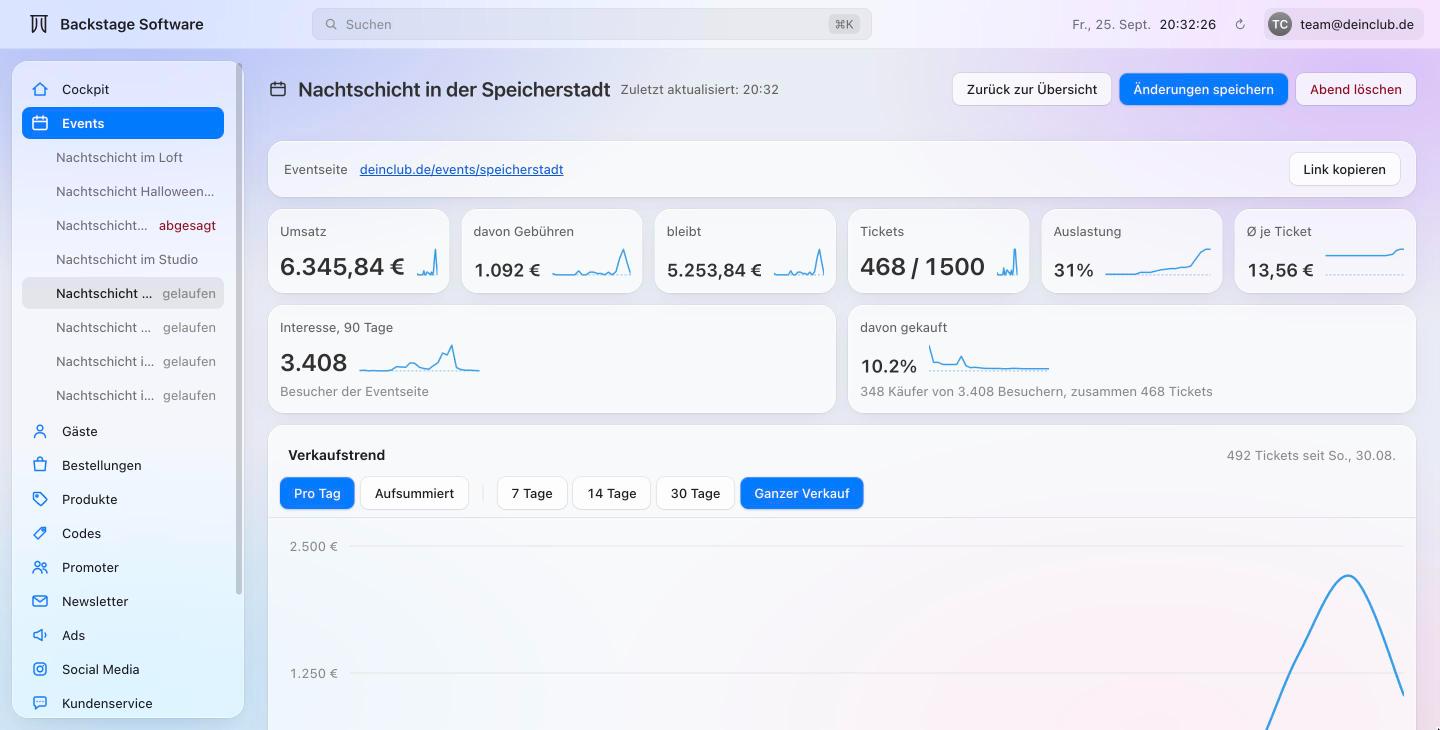Image resolution: width=1440 pixels, height=730 pixels.
Task: Click the davon gekauft sparkline
Action: 989,358
